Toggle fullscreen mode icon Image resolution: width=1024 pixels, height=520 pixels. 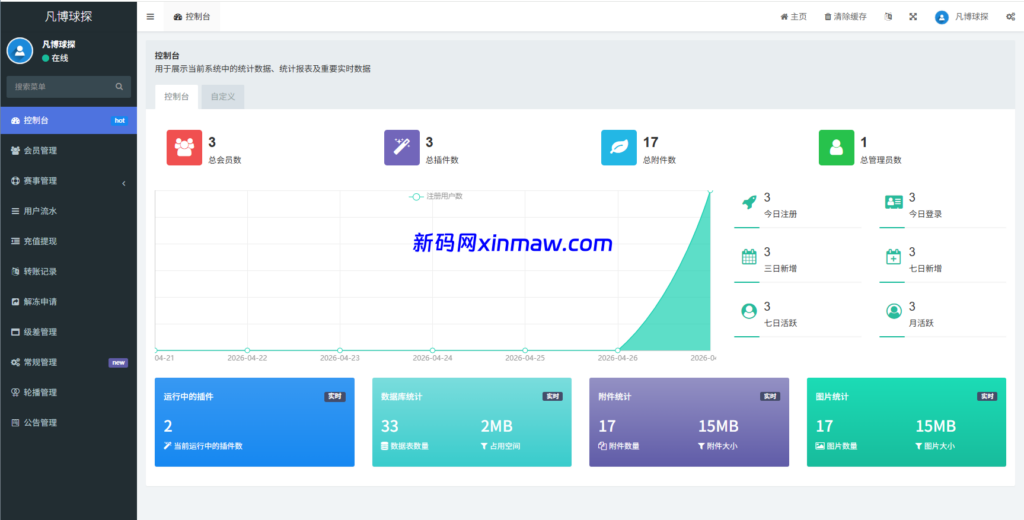pos(913,17)
